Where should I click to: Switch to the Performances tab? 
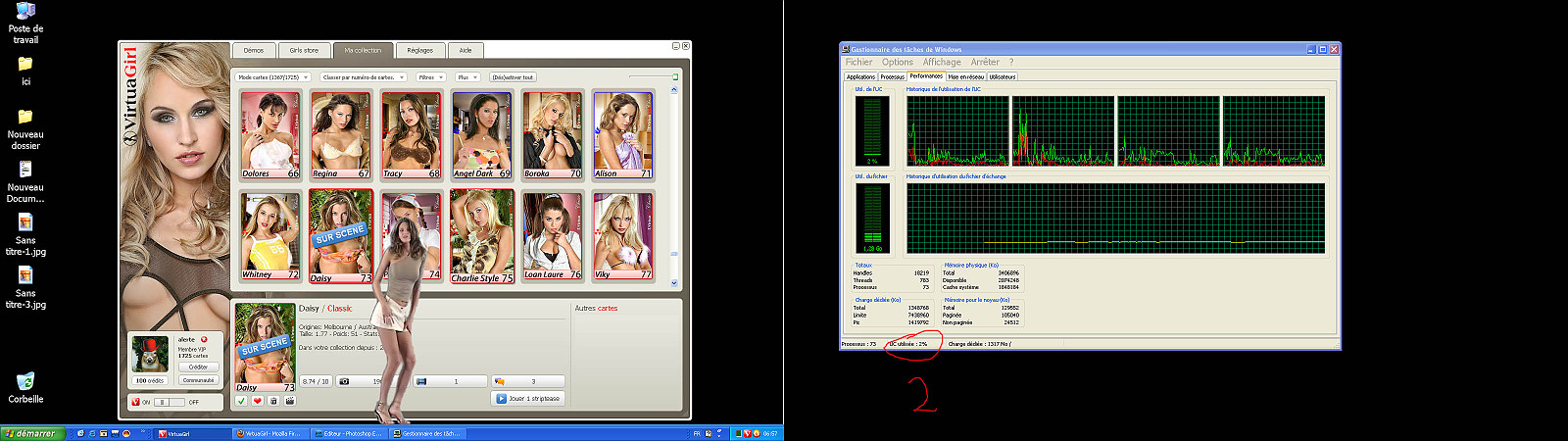(926, 75)
